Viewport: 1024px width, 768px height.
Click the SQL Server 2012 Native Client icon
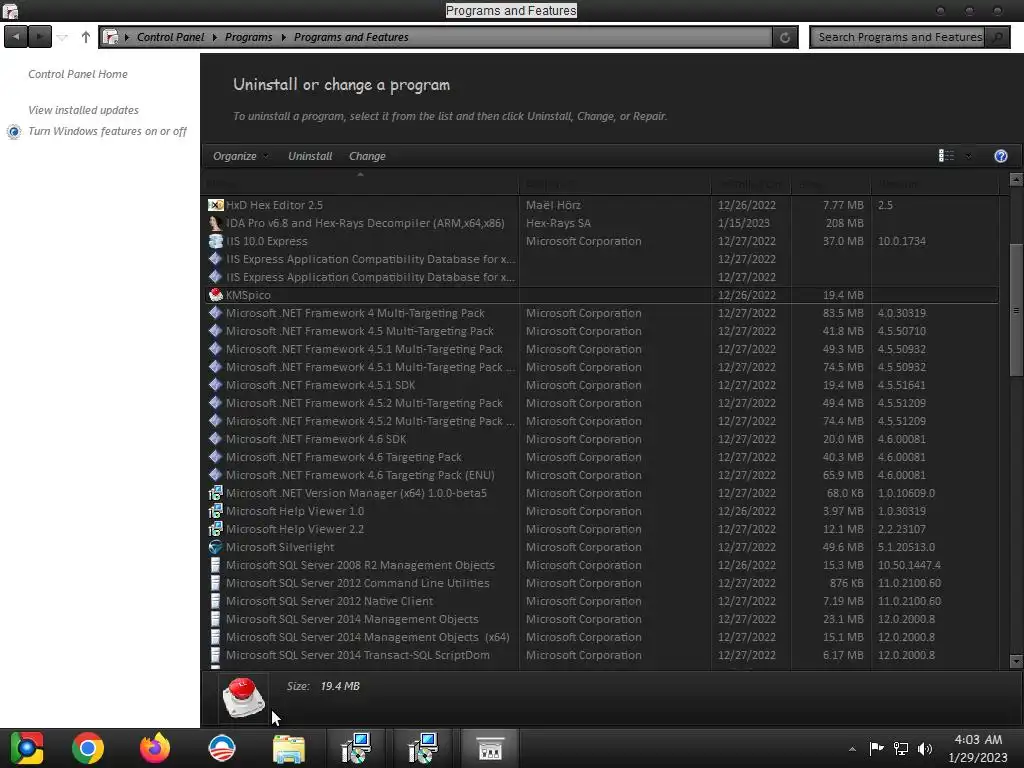point(216,601)
